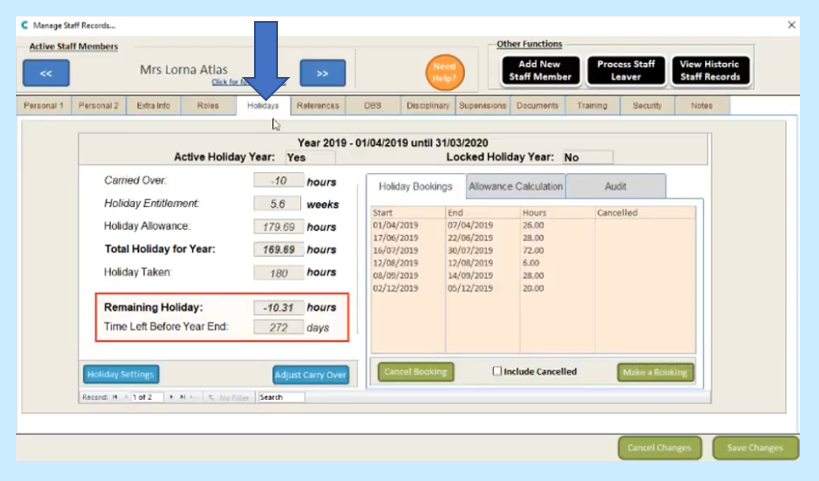819x481 pixels.
Task: Switch to the Training tab
Action: coord(592,105)
